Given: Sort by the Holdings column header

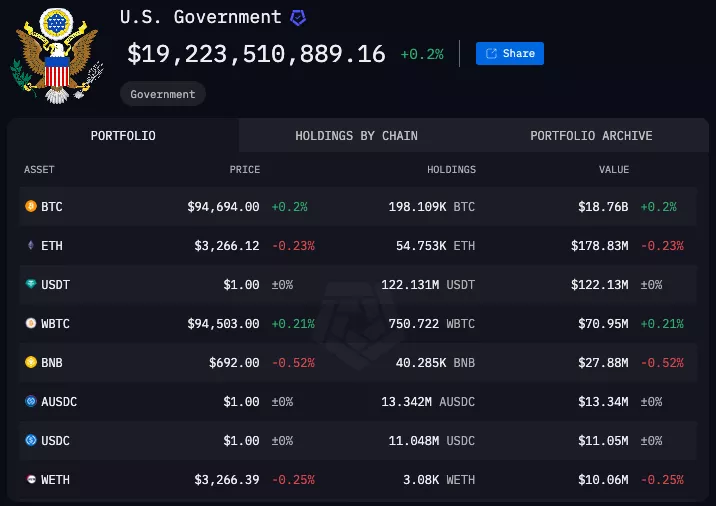Looking at the screenshot, I should 451,170.
